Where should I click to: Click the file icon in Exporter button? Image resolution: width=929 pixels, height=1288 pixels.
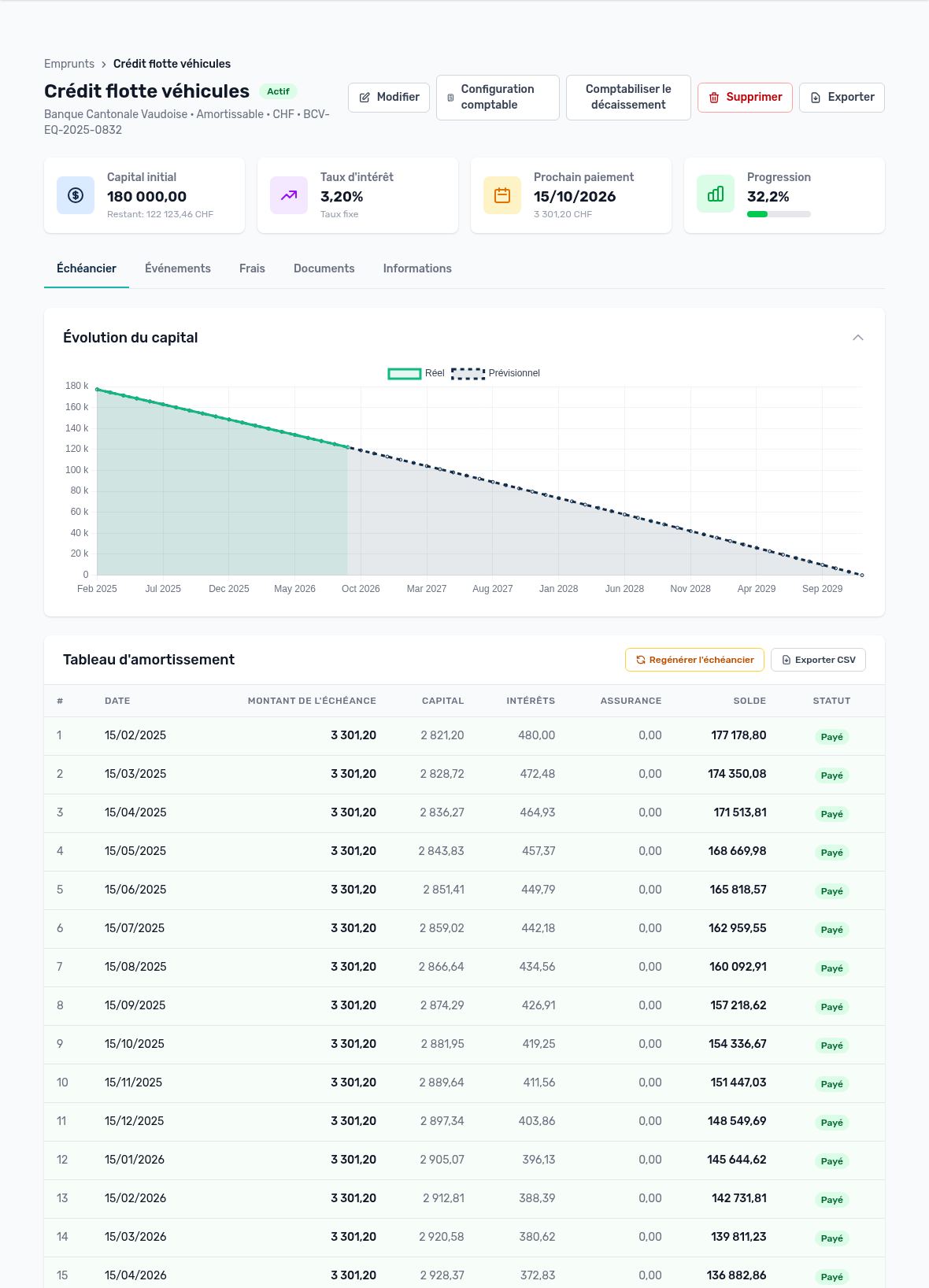(x=816, y=98)
